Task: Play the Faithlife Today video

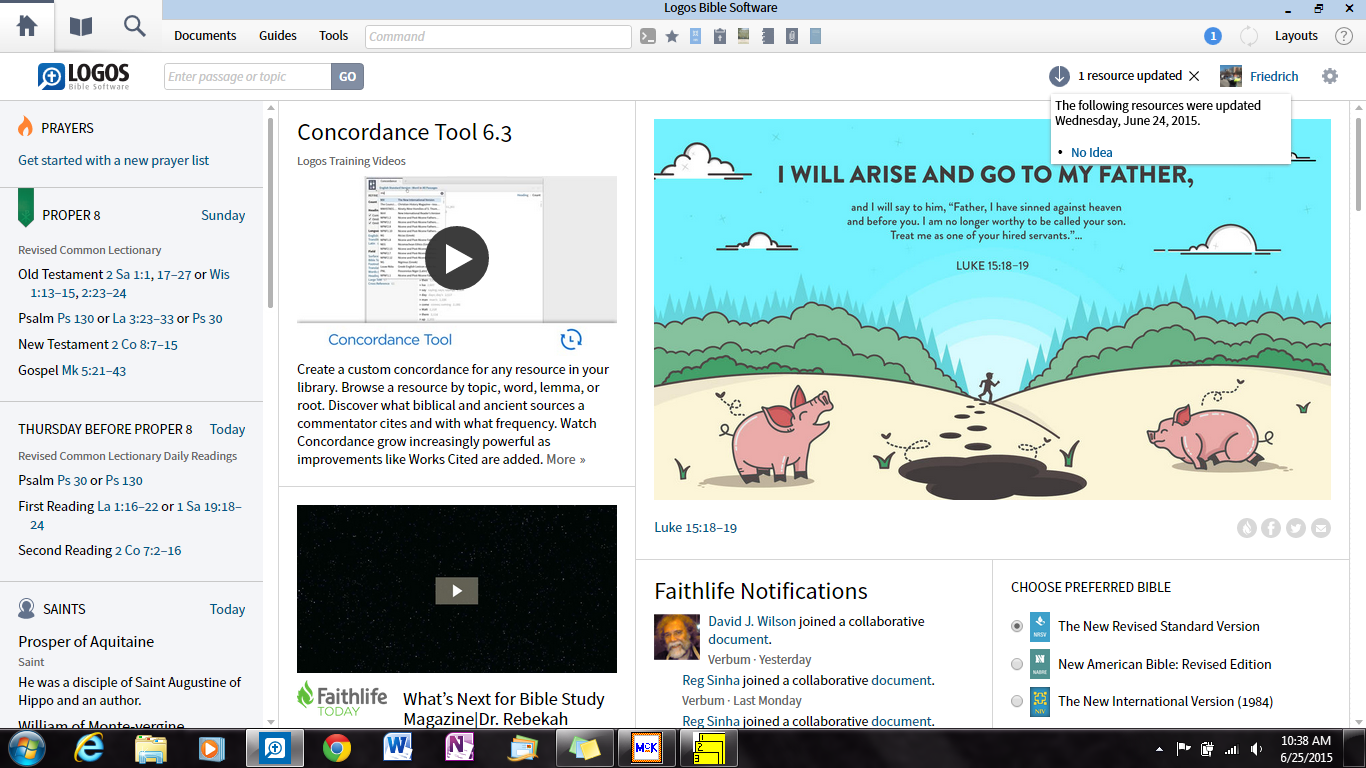Action: click(457, 590)
